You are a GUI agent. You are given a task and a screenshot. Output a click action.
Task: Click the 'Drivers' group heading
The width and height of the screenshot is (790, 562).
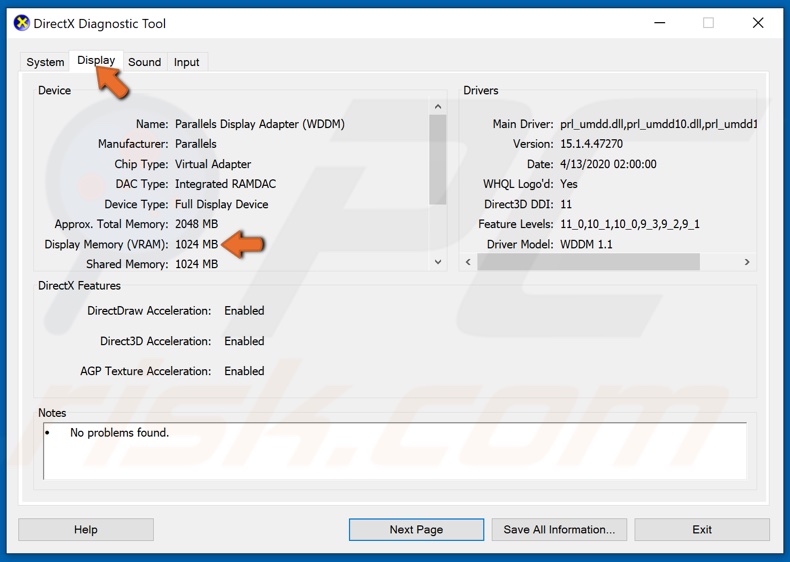click(481, 90)
